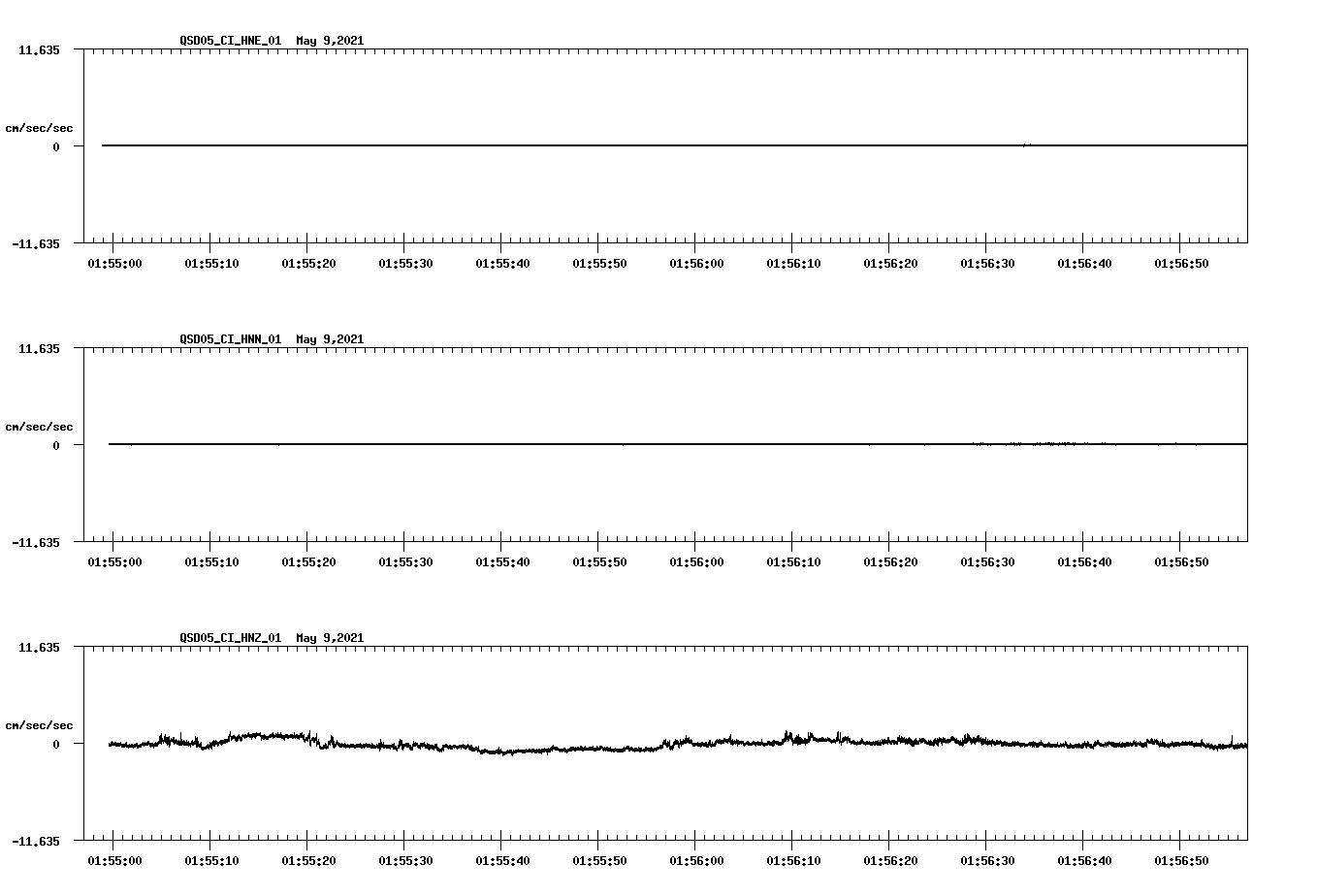Click the flat waveform trace in the HNE plot
The image size is (1317, 896).
pos(582,145)
